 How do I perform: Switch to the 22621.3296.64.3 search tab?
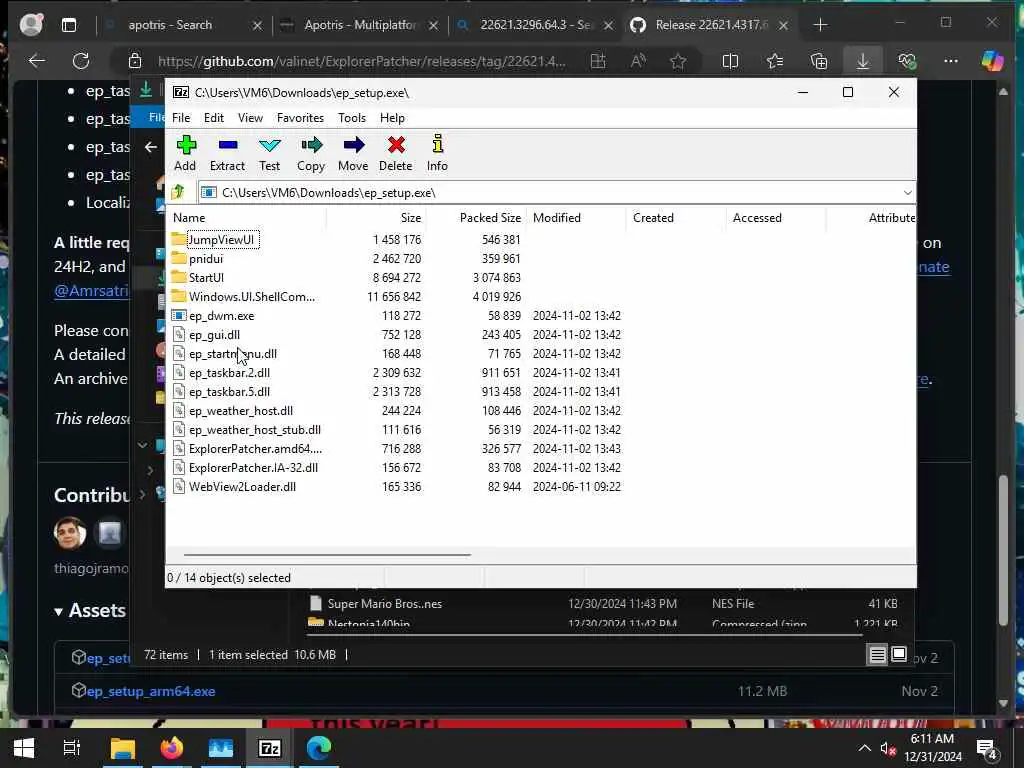click(536, 25)
